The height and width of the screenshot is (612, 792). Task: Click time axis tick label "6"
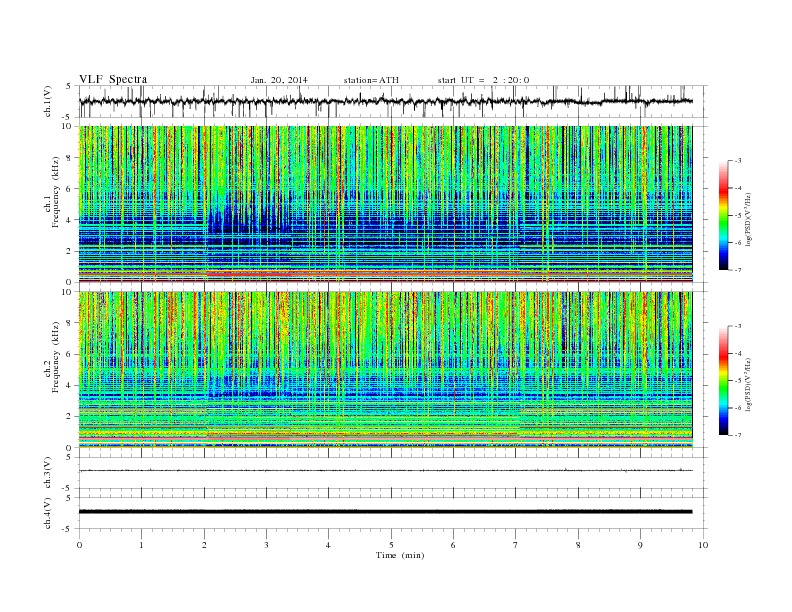tap(453, 545)
